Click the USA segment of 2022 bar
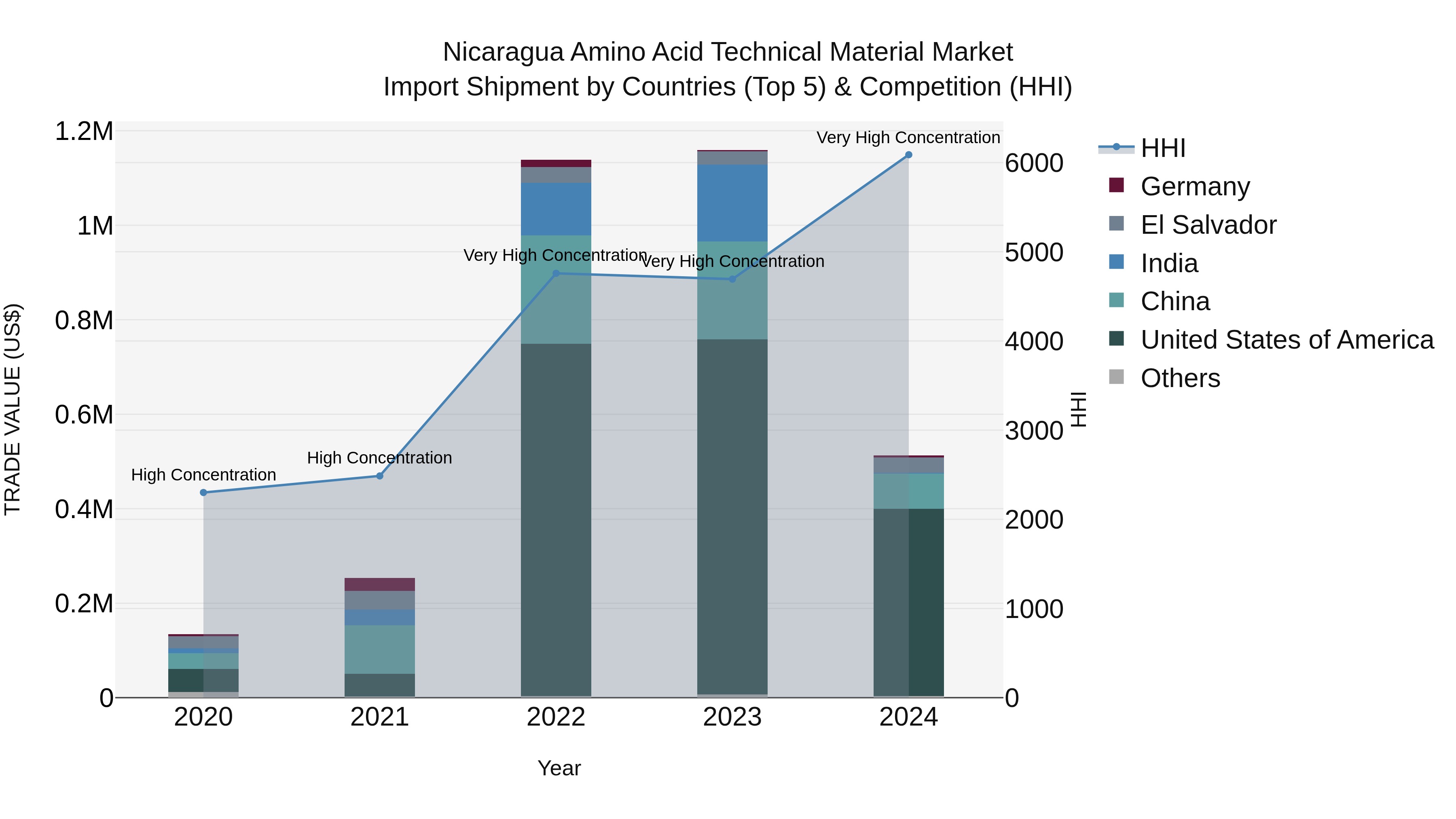Screen dimensions: 1456x819 pyautogui.click(x=556, y=519)
